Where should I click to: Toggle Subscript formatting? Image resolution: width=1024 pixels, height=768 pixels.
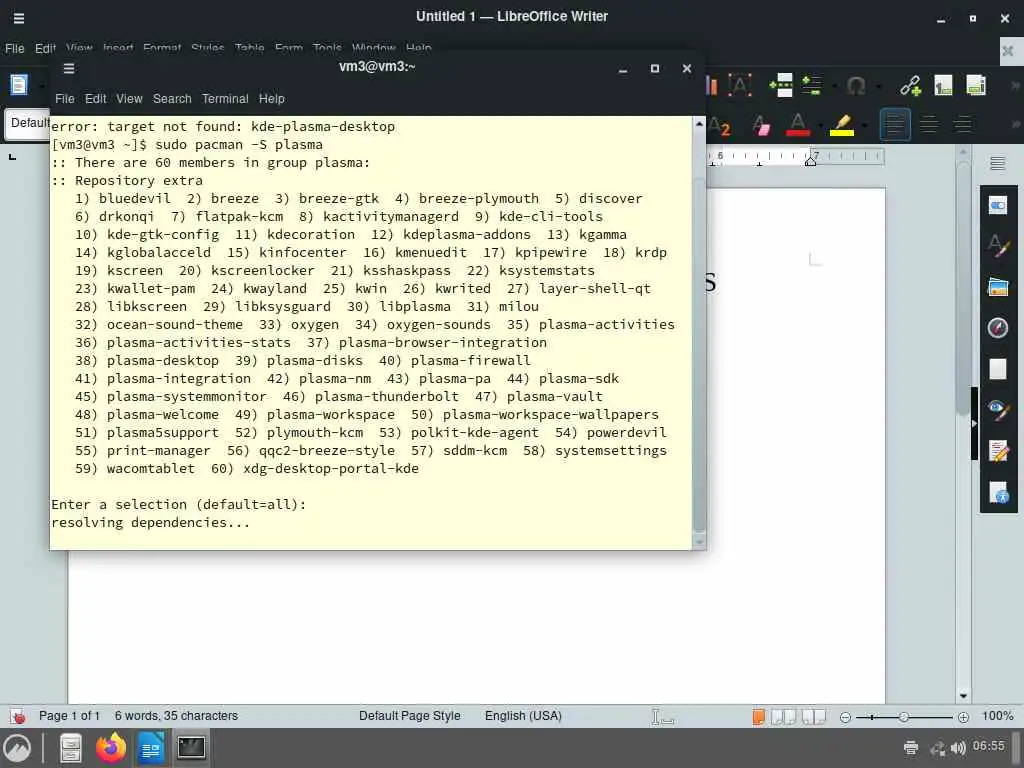pyautogui.click(x=720, y=125)
